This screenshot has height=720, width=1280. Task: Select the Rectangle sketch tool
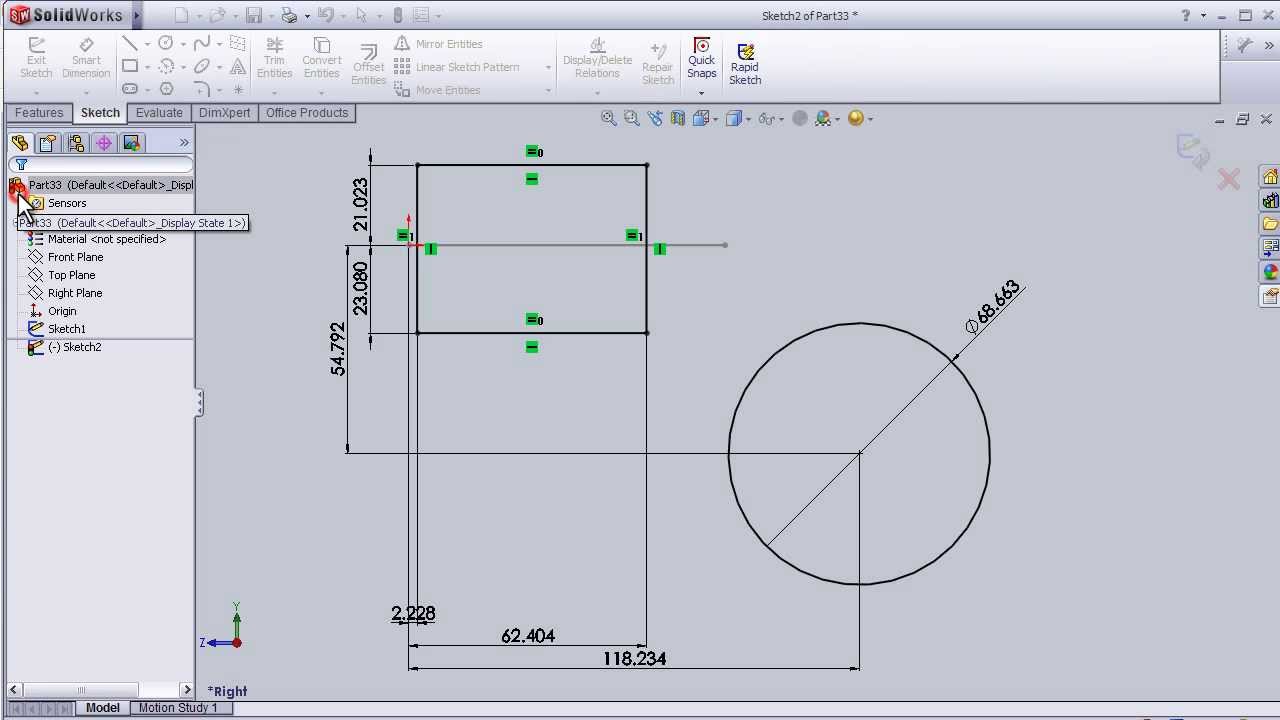131,66
